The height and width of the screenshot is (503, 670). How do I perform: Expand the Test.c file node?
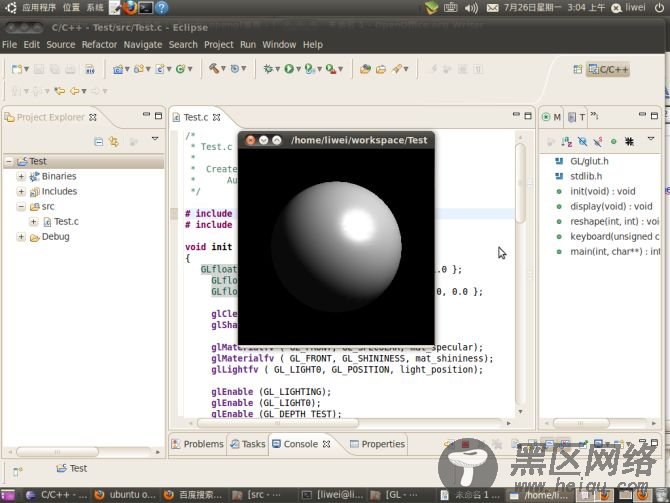coord(33,221)
